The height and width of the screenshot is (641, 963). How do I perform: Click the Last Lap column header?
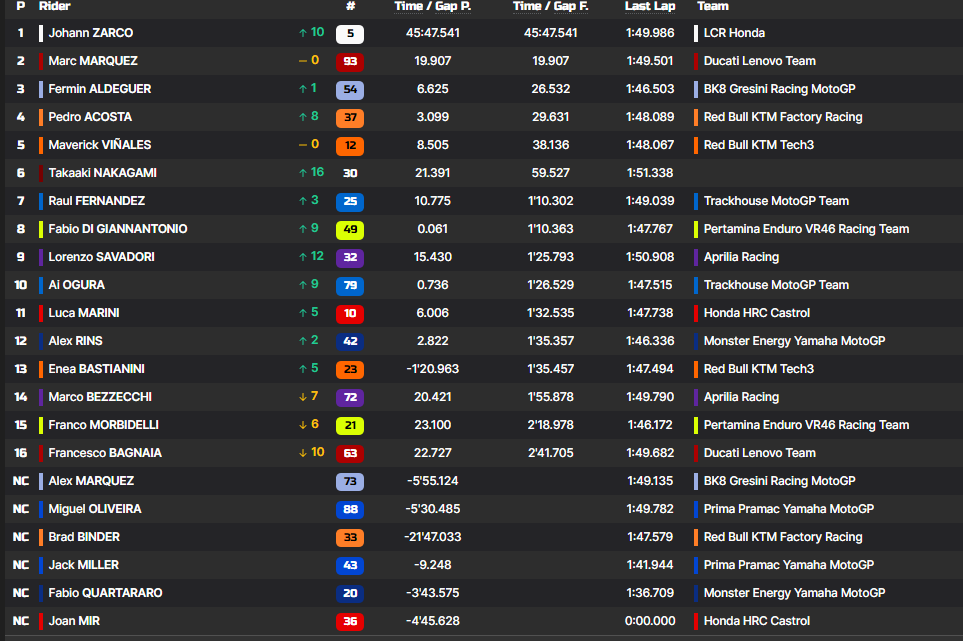tap(650, 6)
